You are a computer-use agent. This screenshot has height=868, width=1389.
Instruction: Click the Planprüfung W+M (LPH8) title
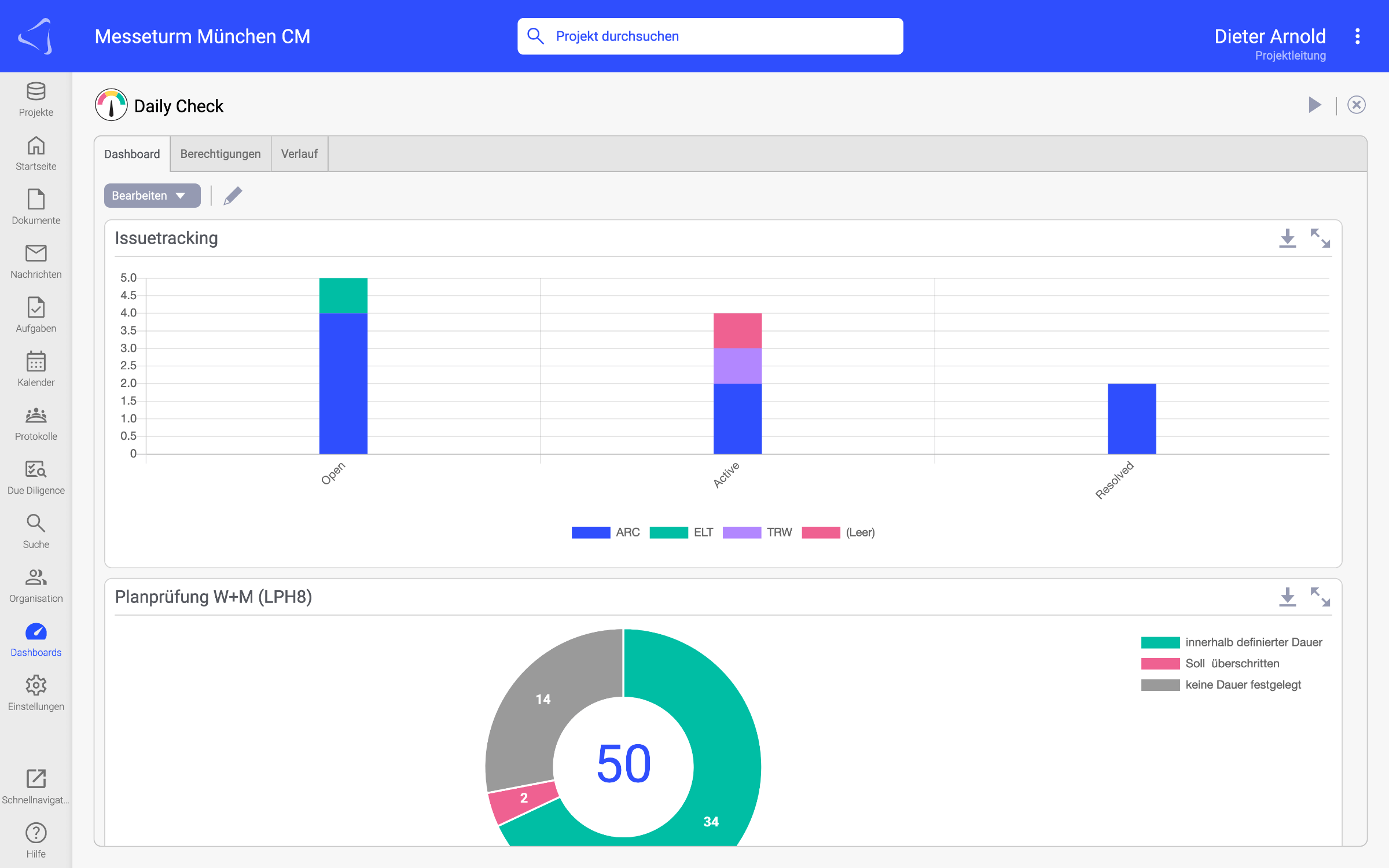[213, 597]
